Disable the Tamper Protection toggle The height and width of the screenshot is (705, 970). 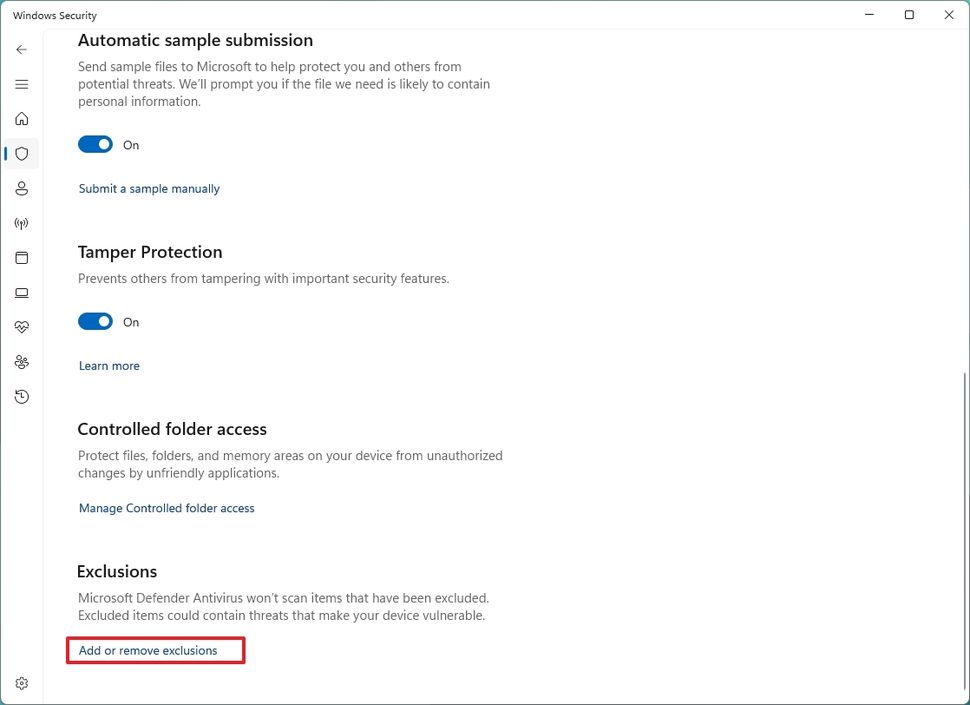[96, 322]
